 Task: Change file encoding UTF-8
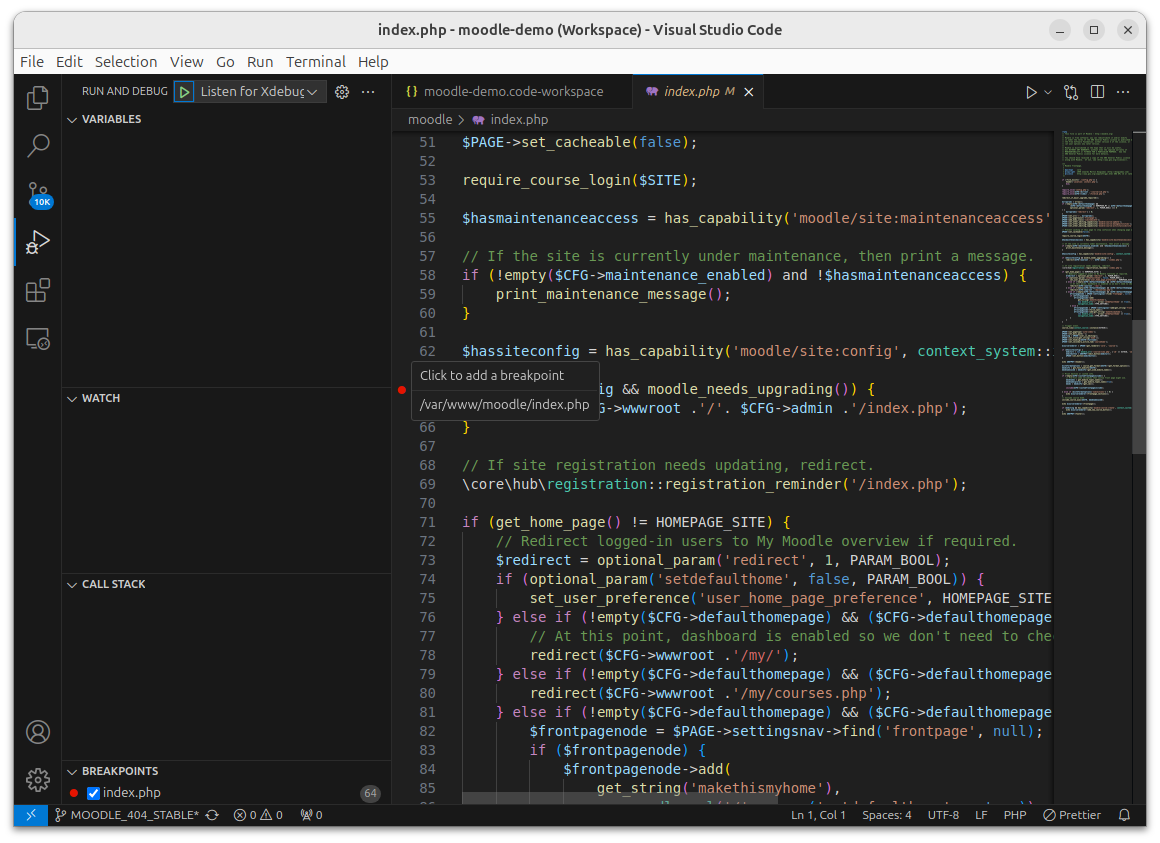coord(943,815)
